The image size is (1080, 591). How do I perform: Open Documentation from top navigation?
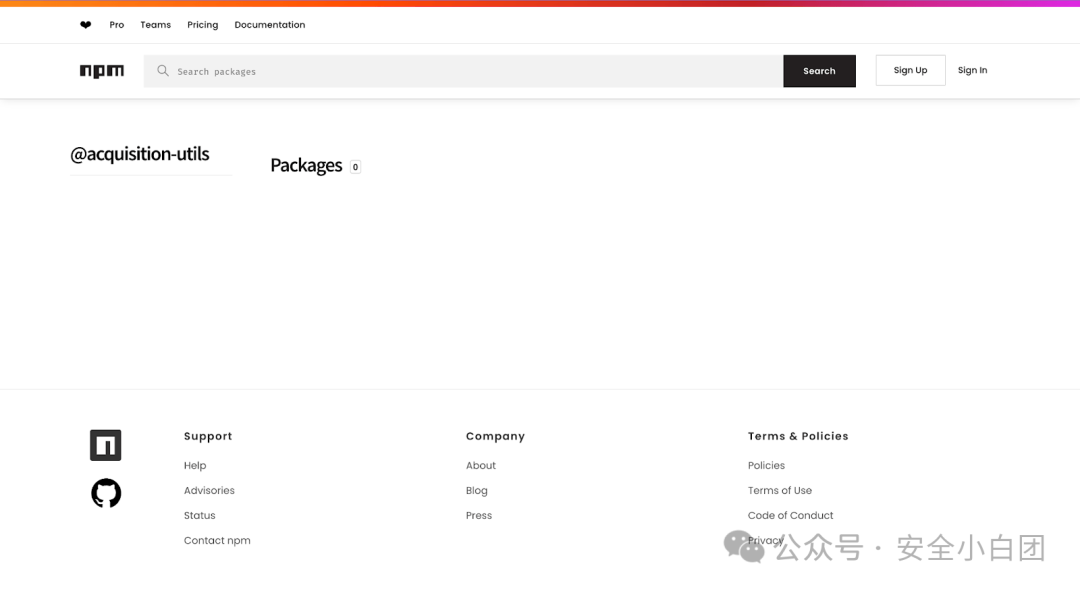(270, 25)
